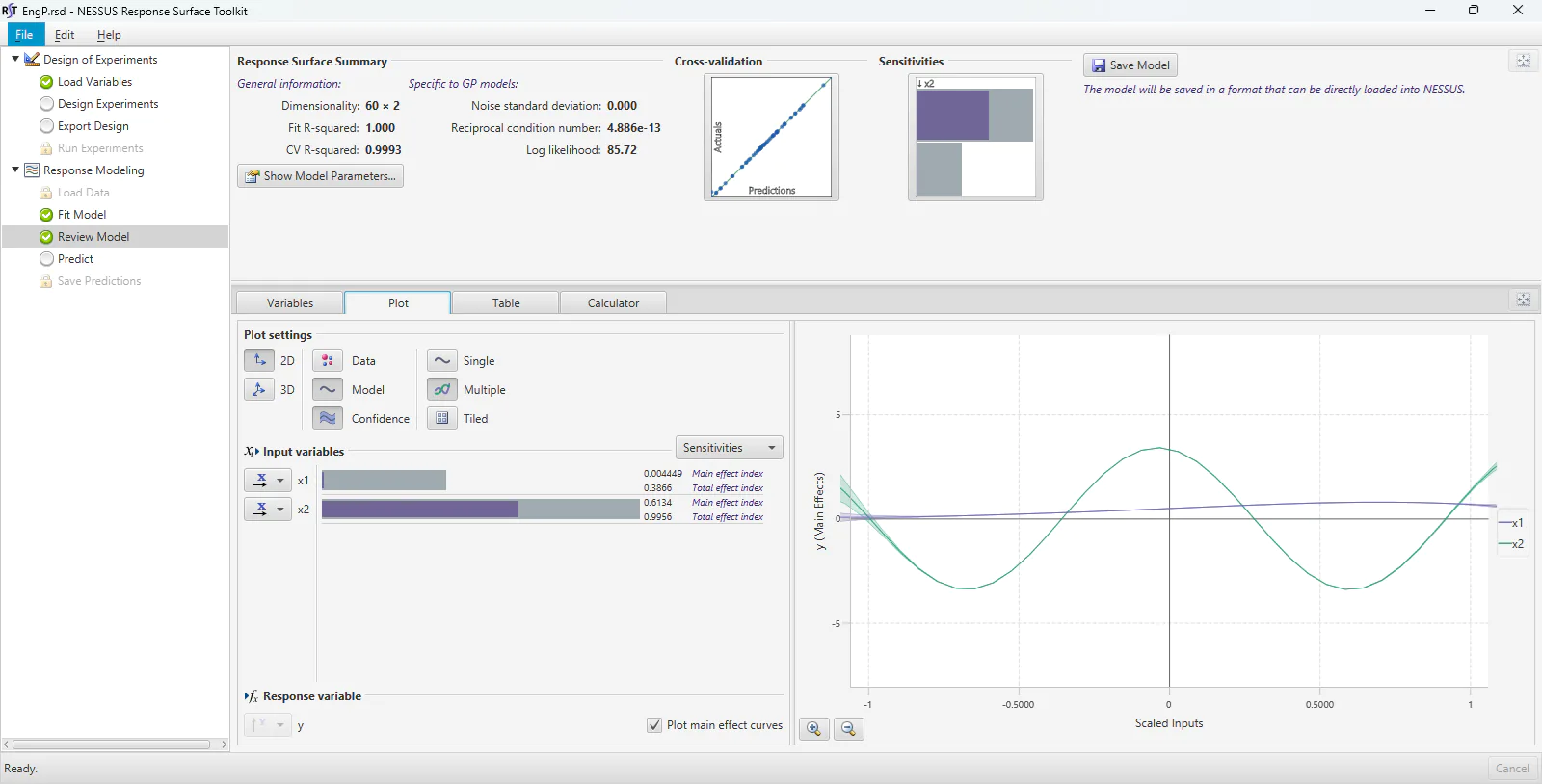Choose the Tiled plot layout icon
The width and height of the screenshot is (1542, 784).
pos(442,418)
